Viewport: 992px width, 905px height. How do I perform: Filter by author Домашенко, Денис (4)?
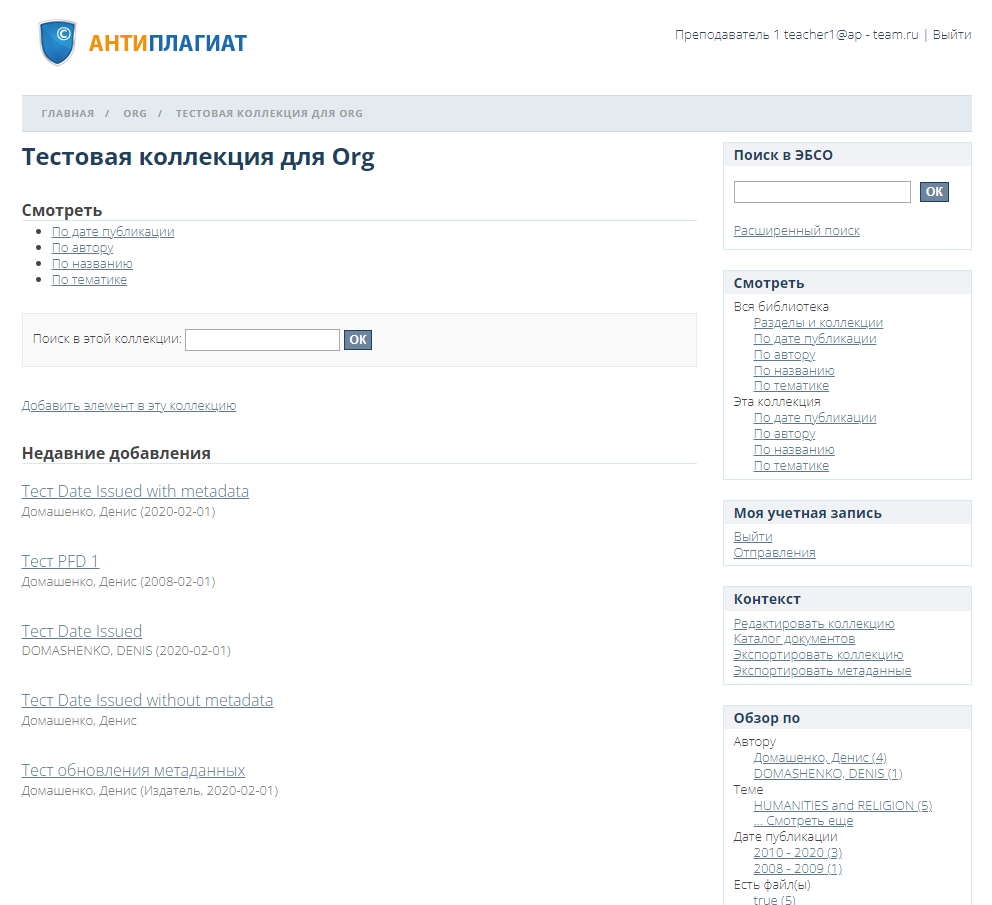click(x=819, y=758)
